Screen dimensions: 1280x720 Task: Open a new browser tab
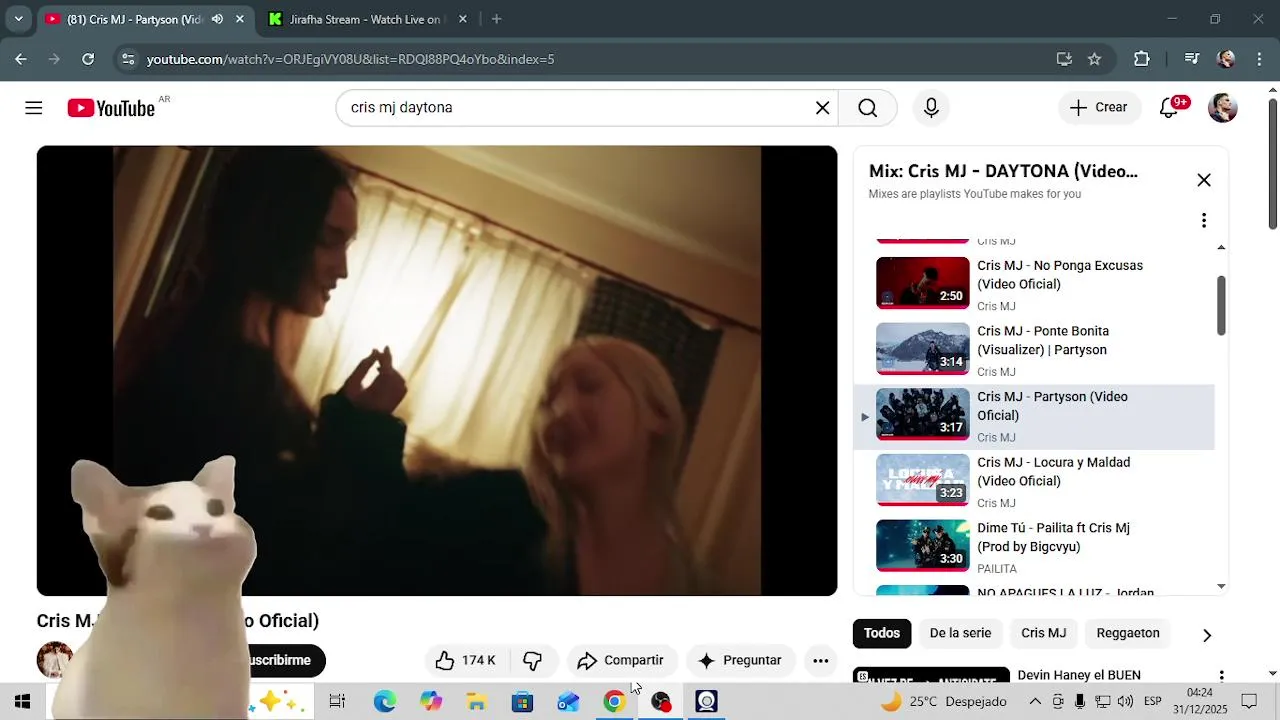(x=496, y=19)
